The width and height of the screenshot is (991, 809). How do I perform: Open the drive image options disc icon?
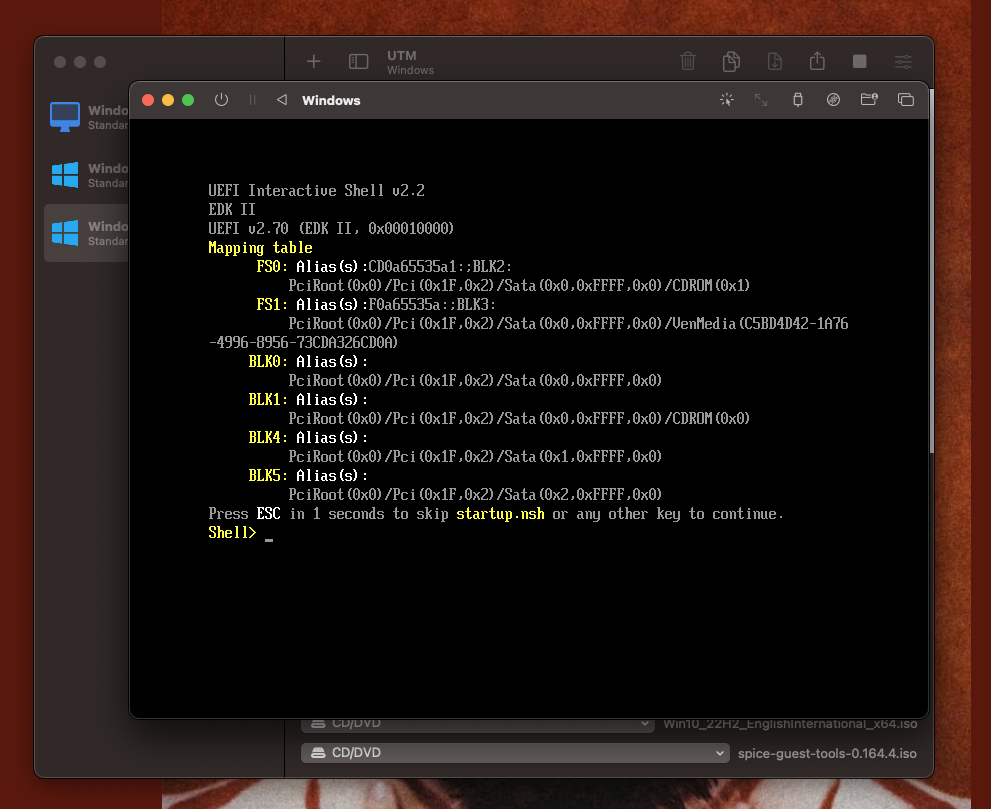tap(833, 100)
